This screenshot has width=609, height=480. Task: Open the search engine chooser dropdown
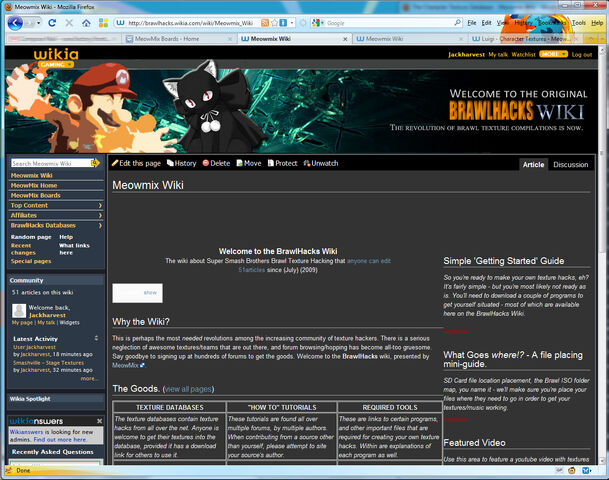[x=322, y=23]
